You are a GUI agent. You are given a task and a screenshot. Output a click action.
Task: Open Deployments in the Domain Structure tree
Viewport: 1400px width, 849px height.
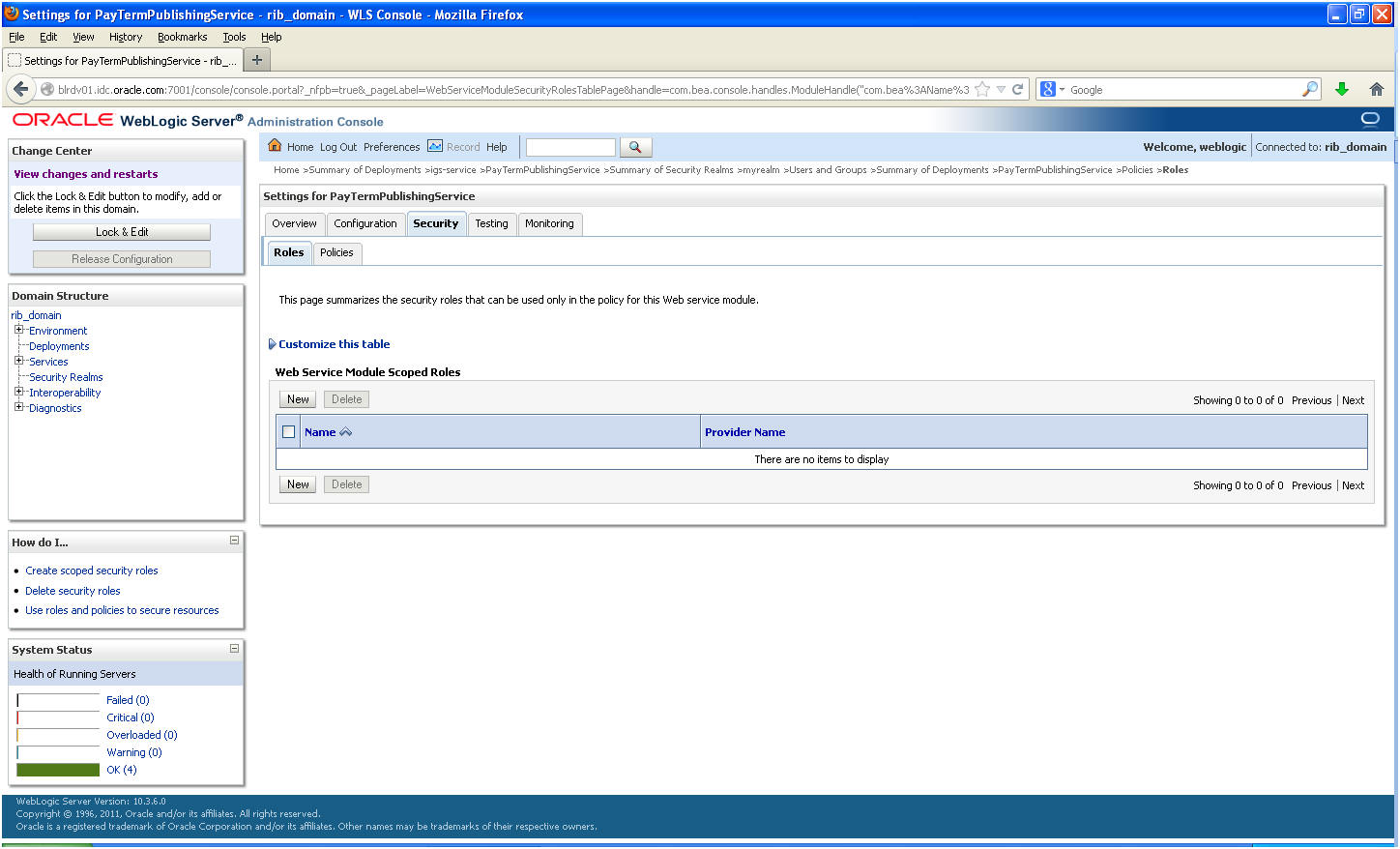(59, 346)
